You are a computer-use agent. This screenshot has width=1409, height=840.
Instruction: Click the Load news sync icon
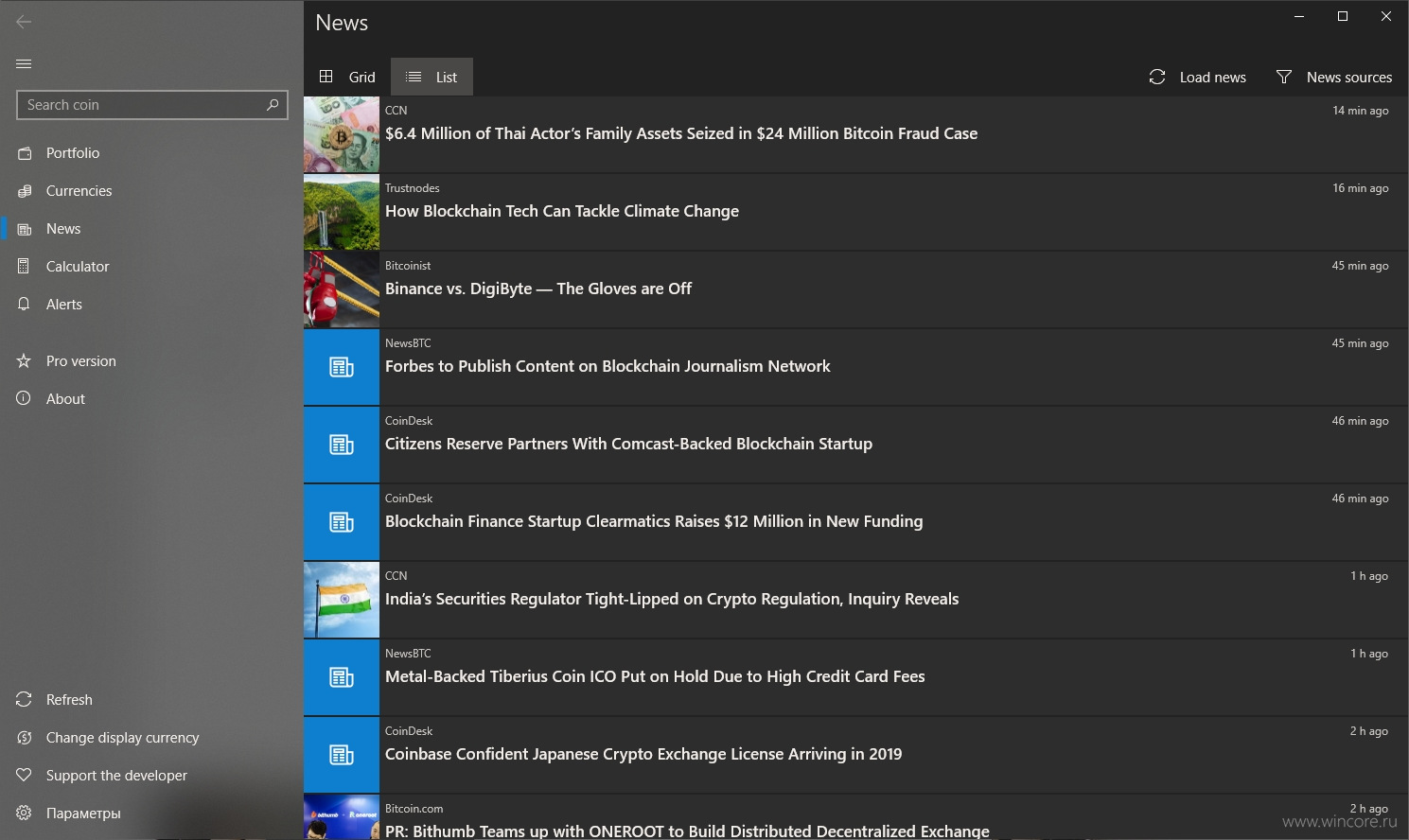[1157, 77]
